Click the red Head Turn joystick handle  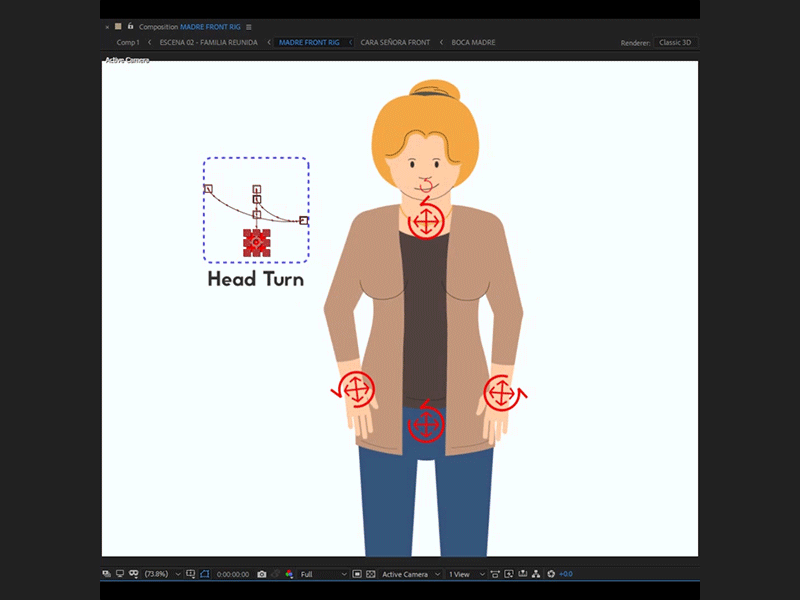pos(256,243)
